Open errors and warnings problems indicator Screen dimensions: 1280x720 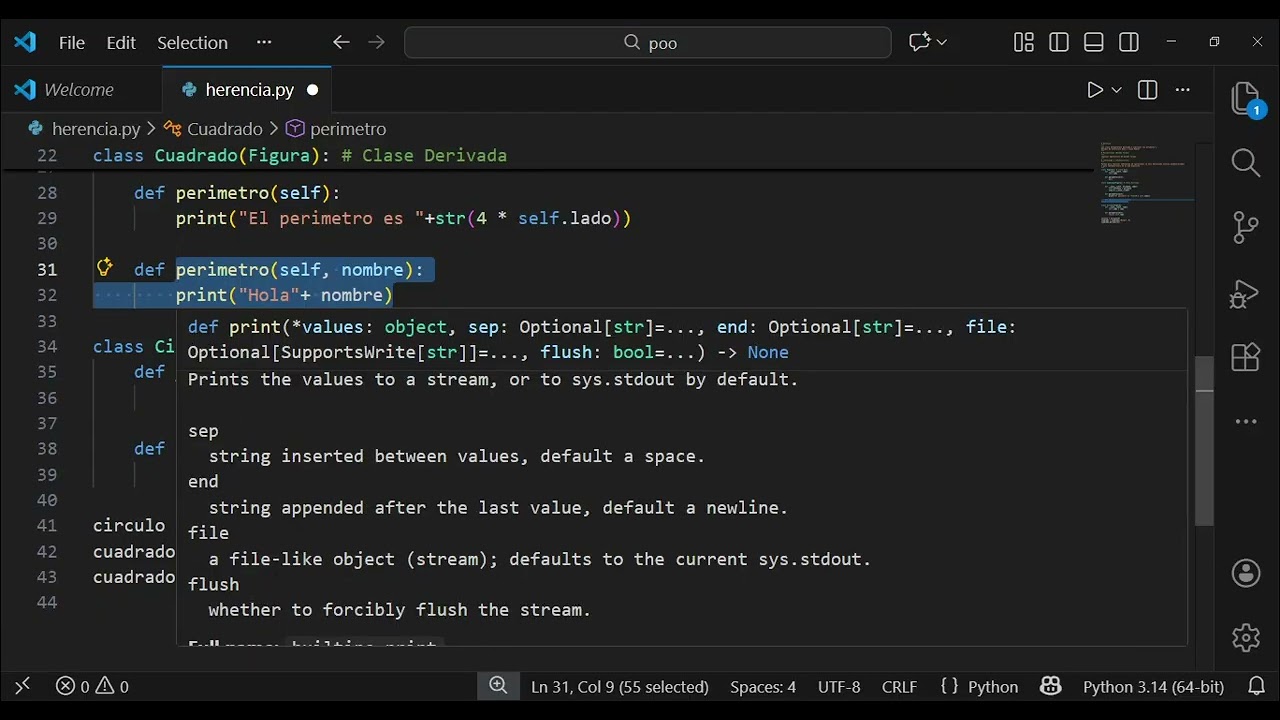[x=92, y=686]
